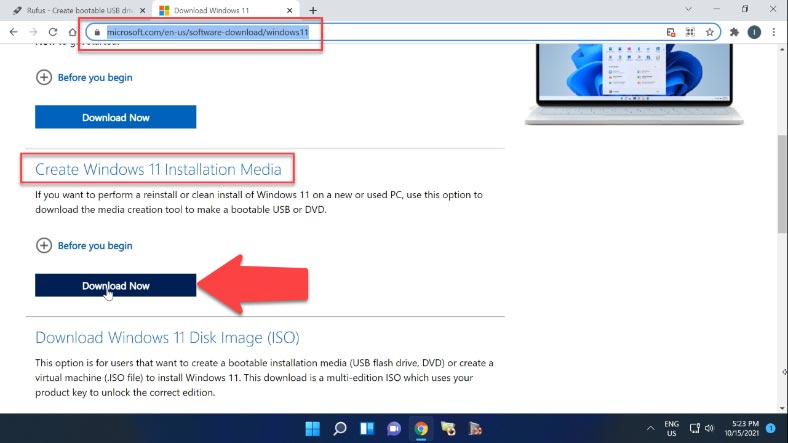Go back using the browser back arrow
Image resolution: width=788 pixels, height=443 pixels.
point(14,32)
